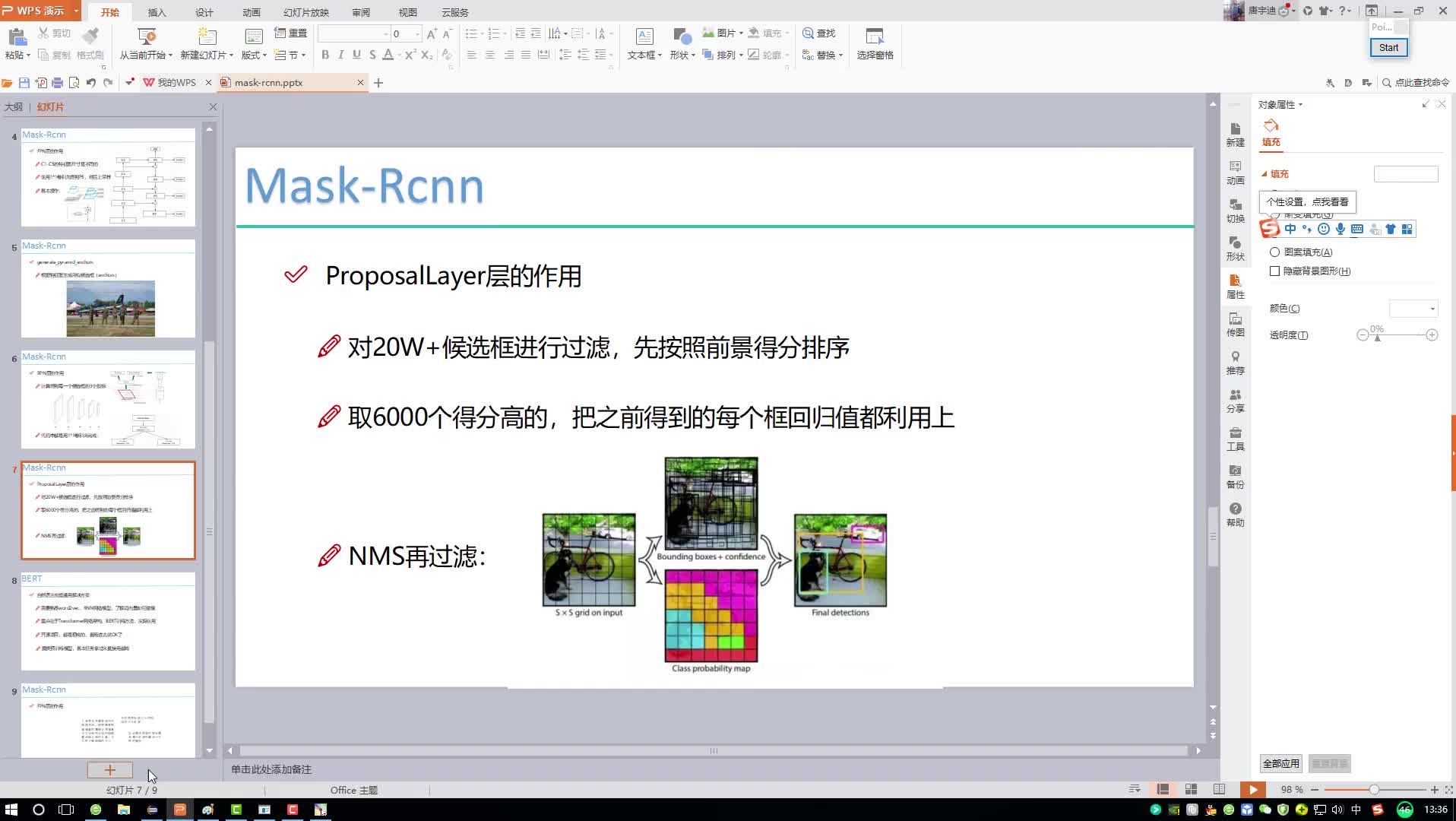Click Sogou emoji smiley icon
This screenshot has width=1456, height=821.
(x=1324, y=229)
